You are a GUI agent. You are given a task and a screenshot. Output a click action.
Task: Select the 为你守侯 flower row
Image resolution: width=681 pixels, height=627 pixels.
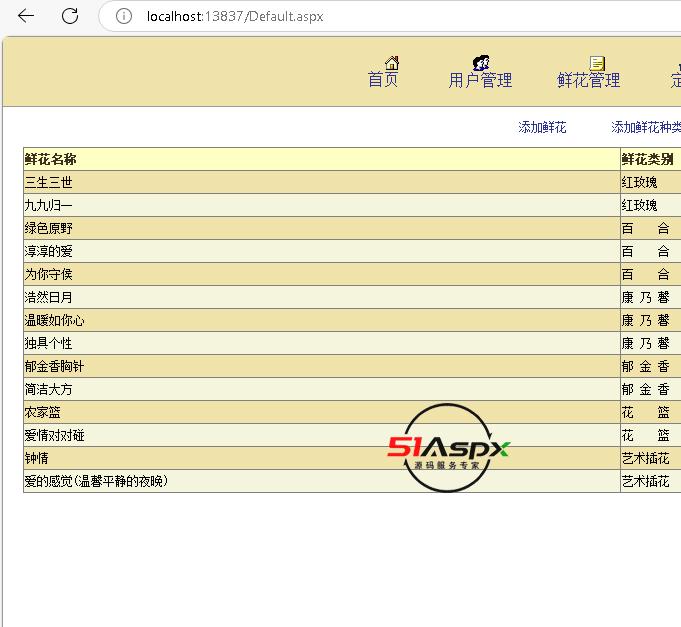point(352,274)
